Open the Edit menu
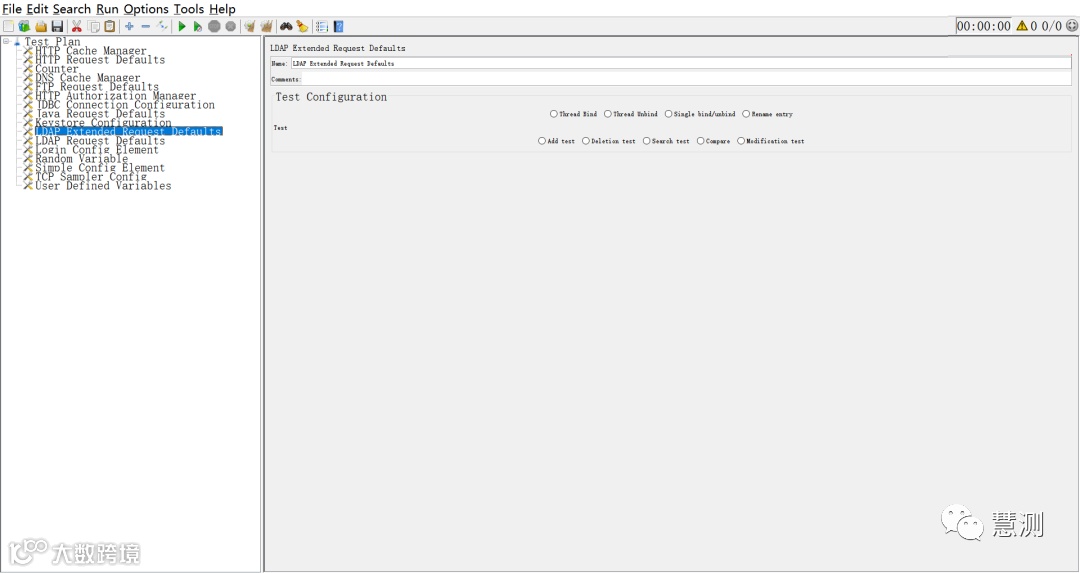Screen dimensions: 1080x573 click(37, 9)
